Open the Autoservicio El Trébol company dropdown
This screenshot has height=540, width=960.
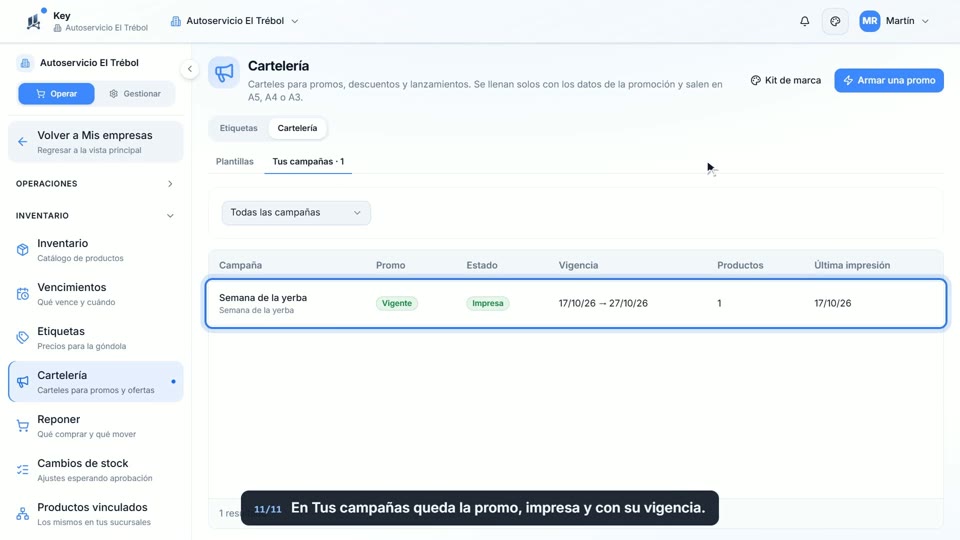coord(235,21)
